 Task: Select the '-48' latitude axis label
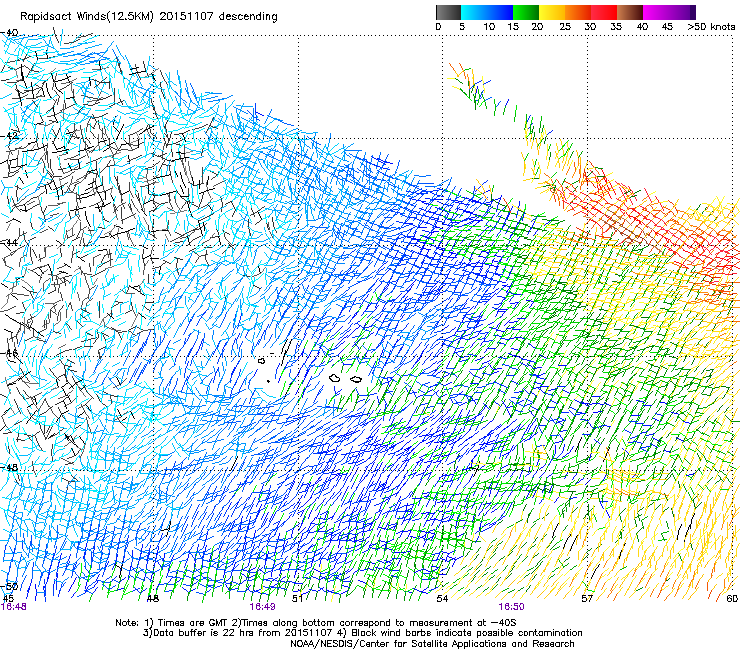(x=9, y=467)
